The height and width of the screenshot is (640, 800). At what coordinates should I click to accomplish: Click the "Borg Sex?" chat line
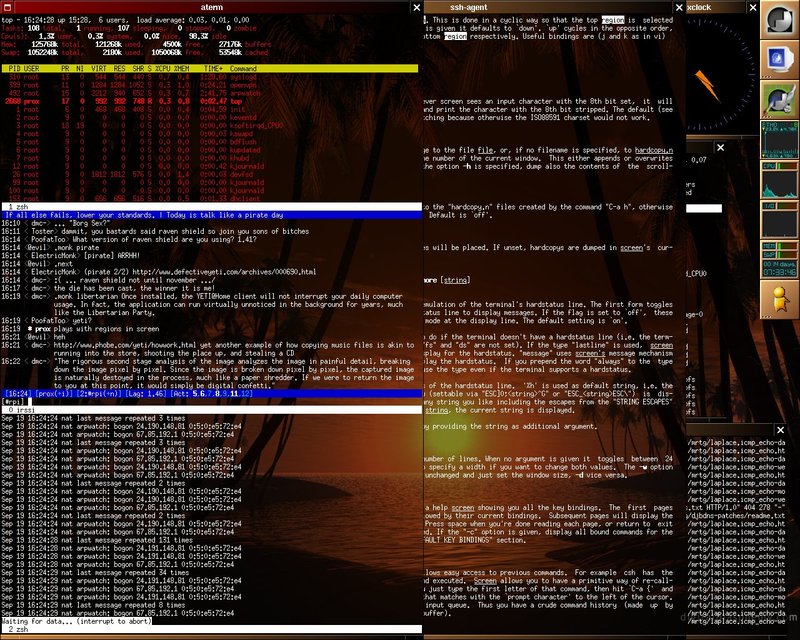tap(56, 223)
